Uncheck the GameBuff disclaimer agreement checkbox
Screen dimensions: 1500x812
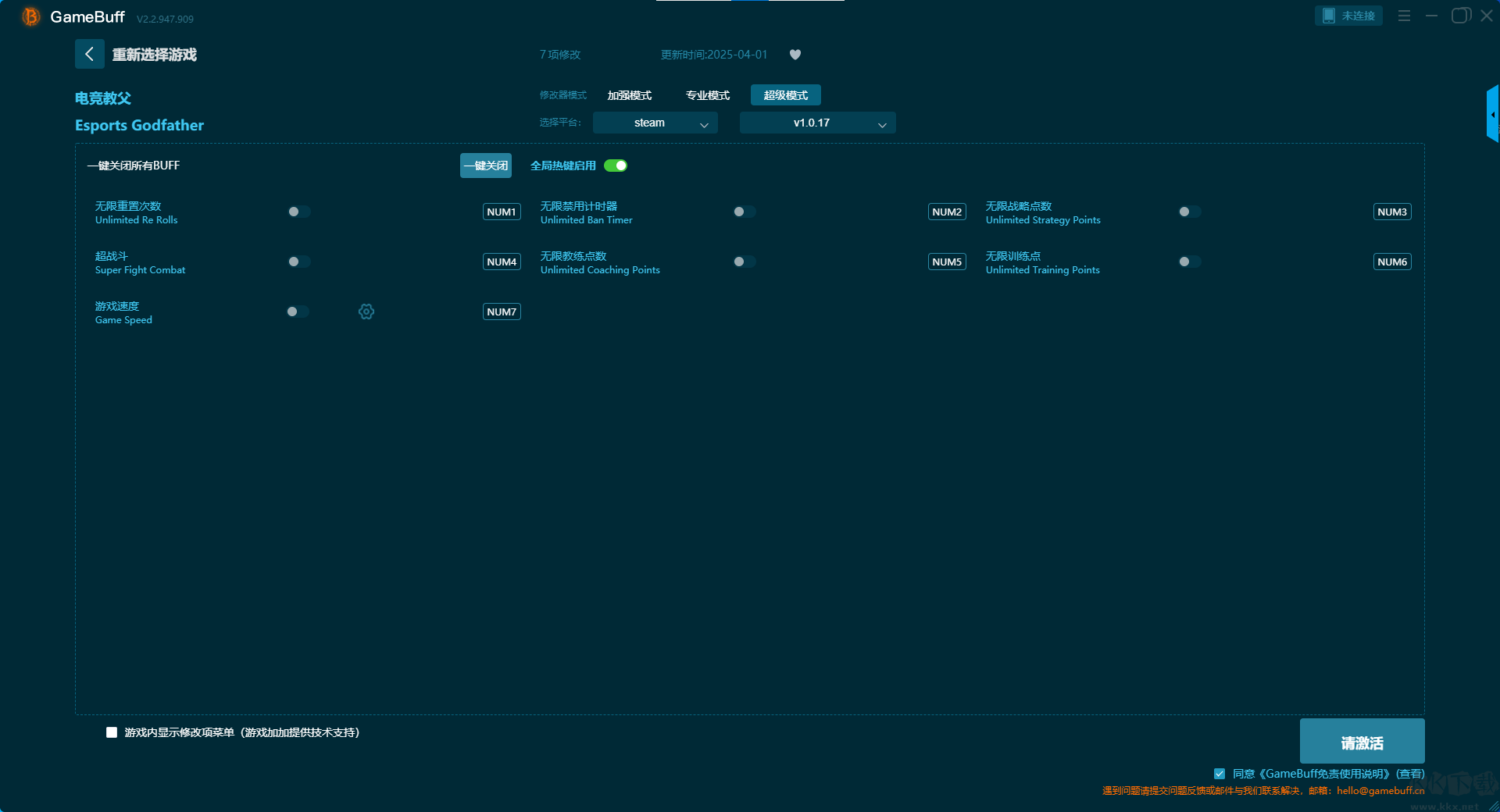pyautogui.click(x=1220, y=774)
